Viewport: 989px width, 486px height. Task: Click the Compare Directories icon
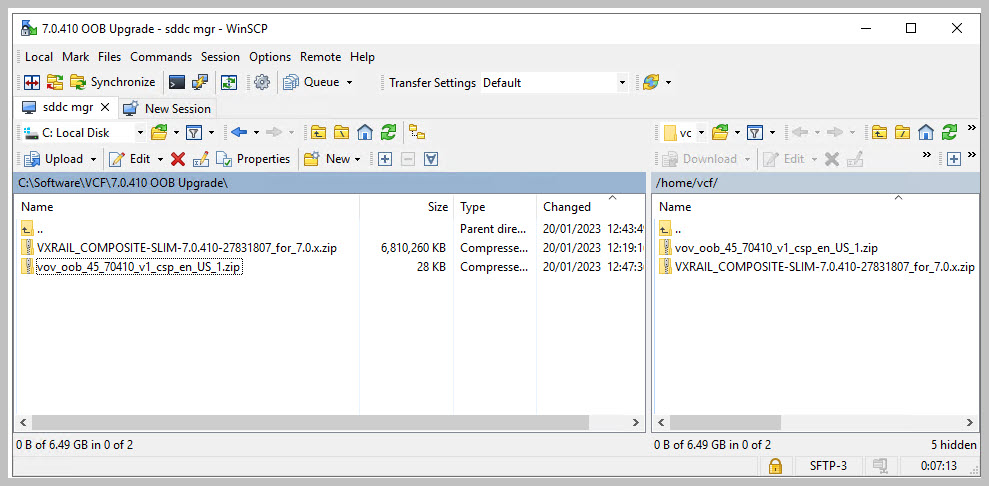[x=31, y=83]
